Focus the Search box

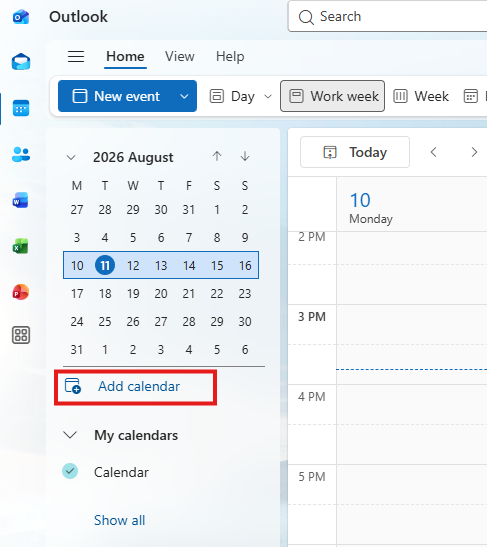tap(387, 16)
